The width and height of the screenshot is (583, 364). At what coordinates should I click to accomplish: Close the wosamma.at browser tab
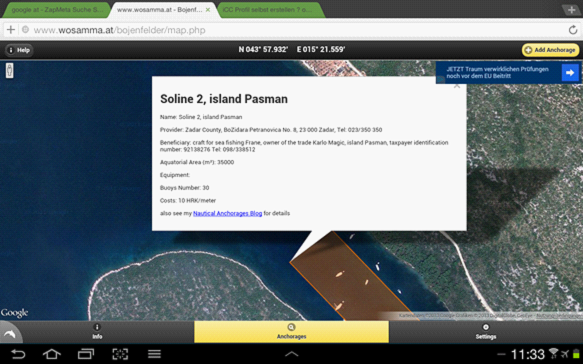[208, 10]
